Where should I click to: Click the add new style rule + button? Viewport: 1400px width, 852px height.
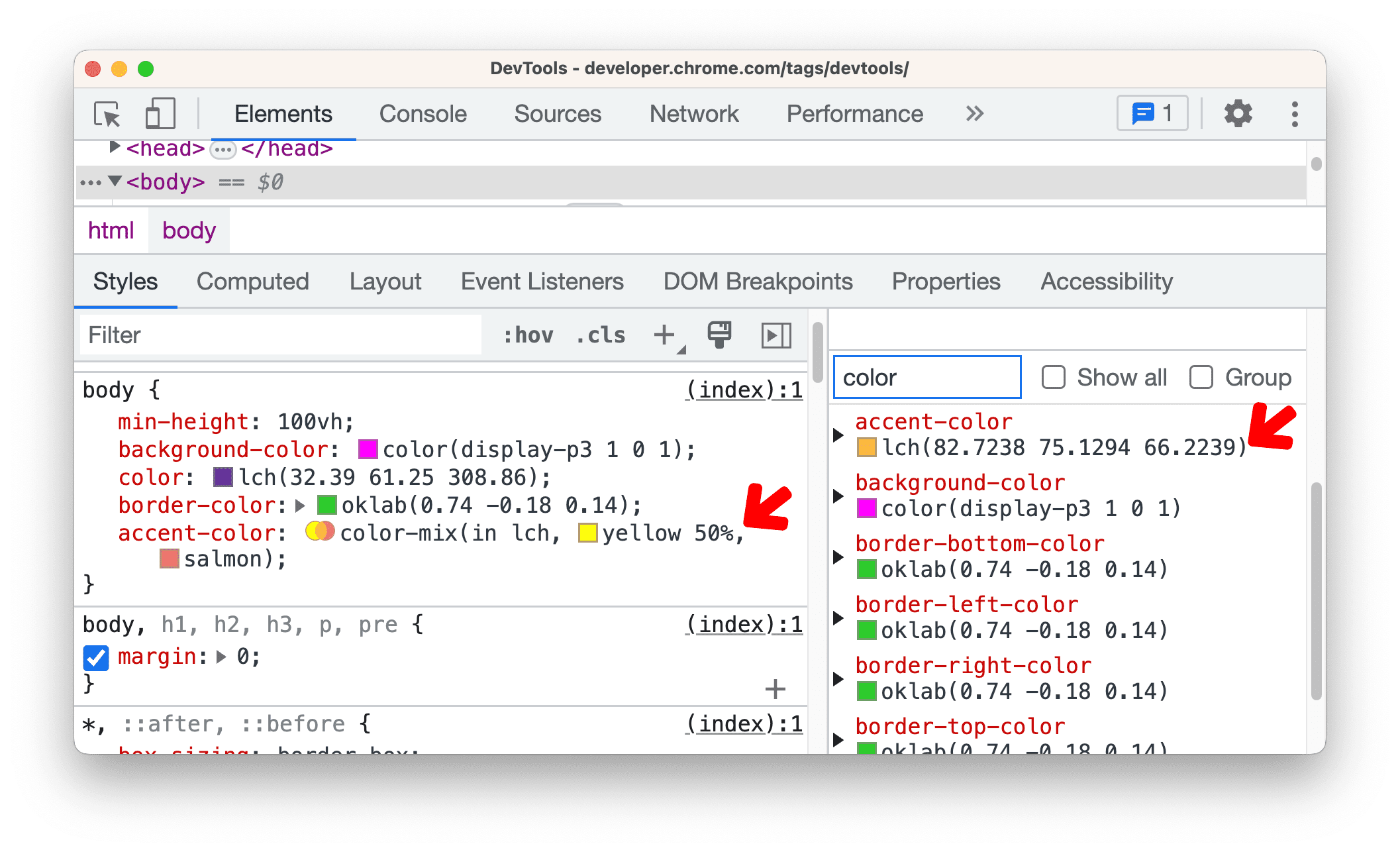(x=665, y=333)
